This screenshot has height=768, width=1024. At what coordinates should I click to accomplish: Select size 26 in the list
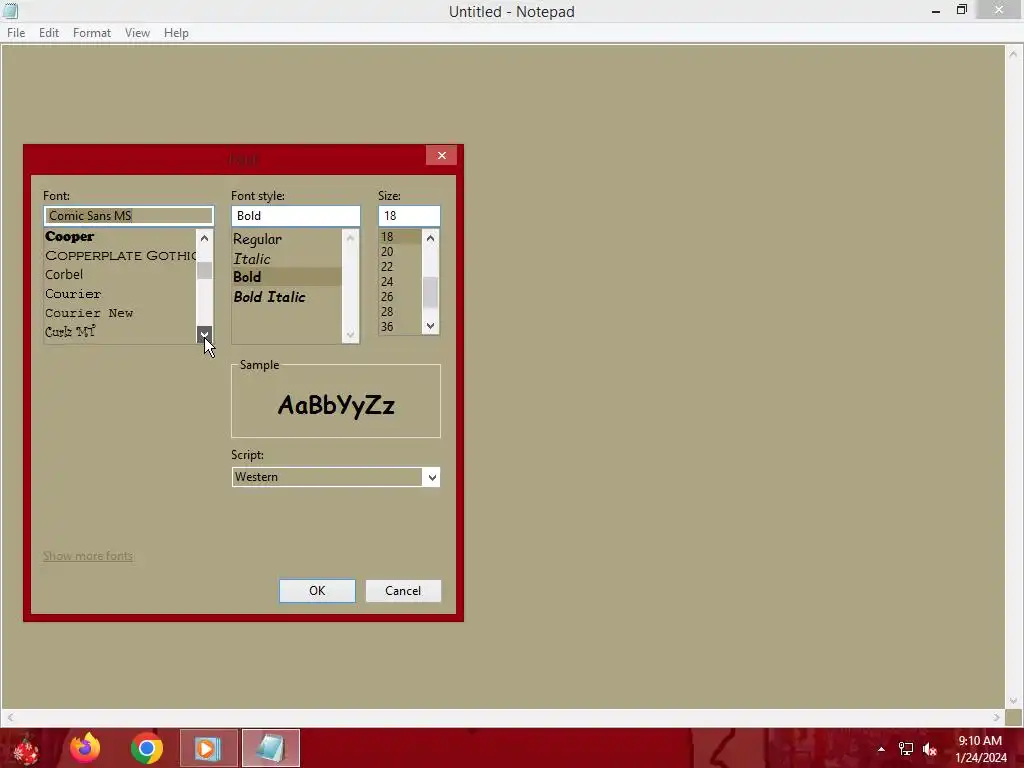[400, 296]
